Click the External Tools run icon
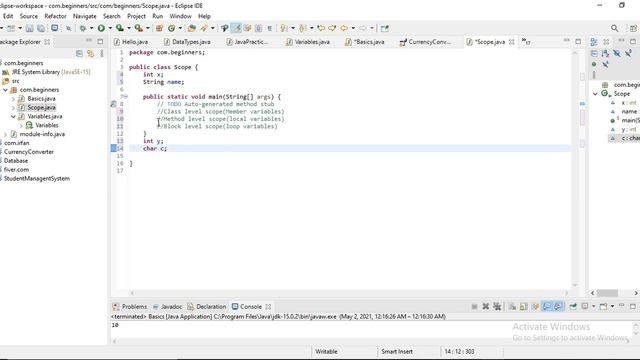The width and height of the screenshot is (640, 360). pos(138,28)
